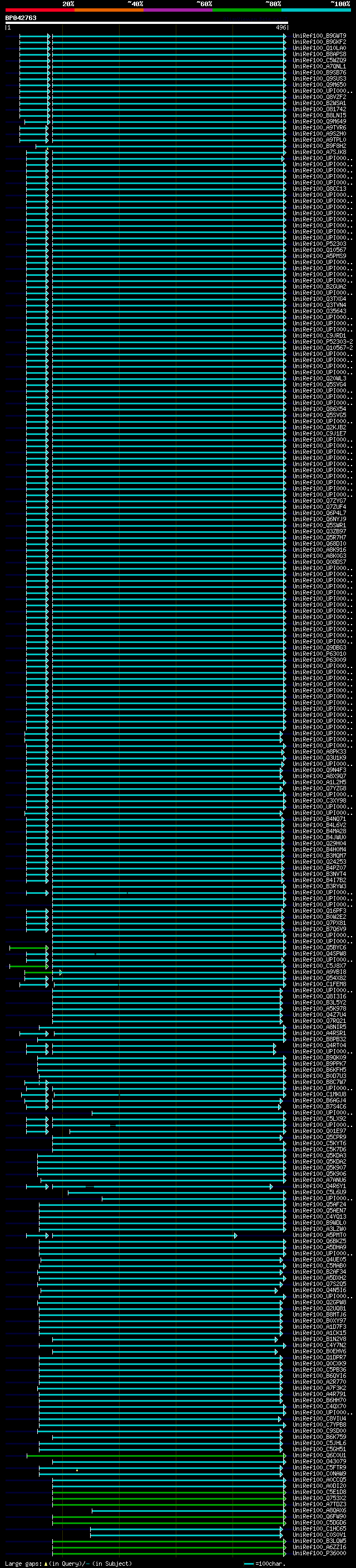Screen dimensions: 356x1568
Task: Click the UniRef100_B9QK09 entry
Action: pyautogui.click(x=319, y=1057)
